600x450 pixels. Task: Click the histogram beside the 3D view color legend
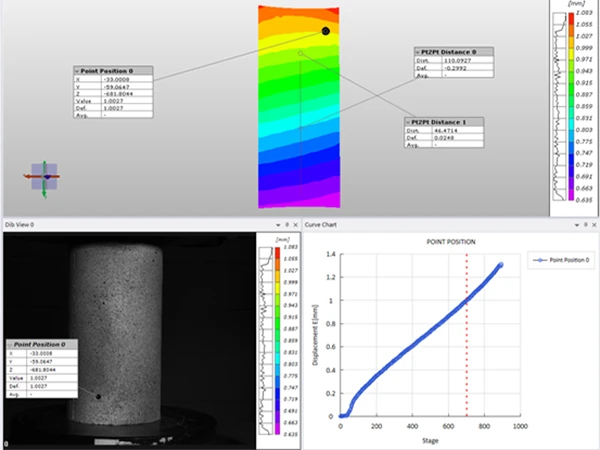click(x=559, y=106)
